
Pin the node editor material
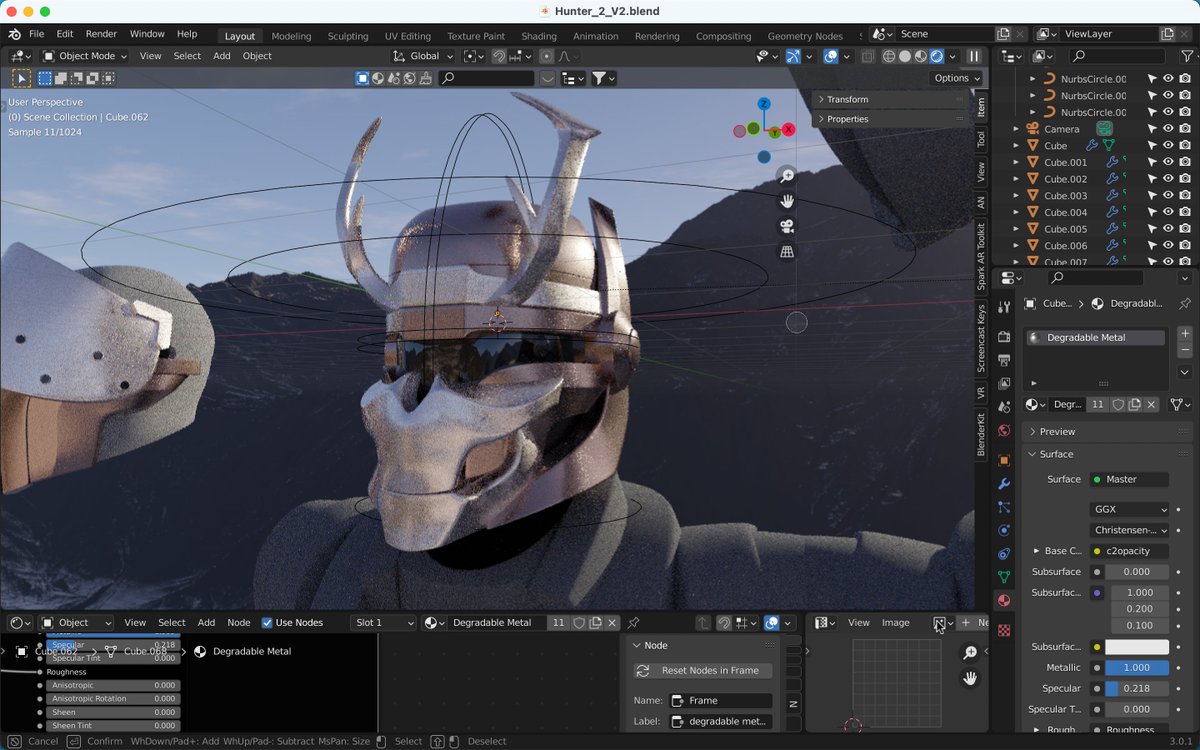pos(633,622)
